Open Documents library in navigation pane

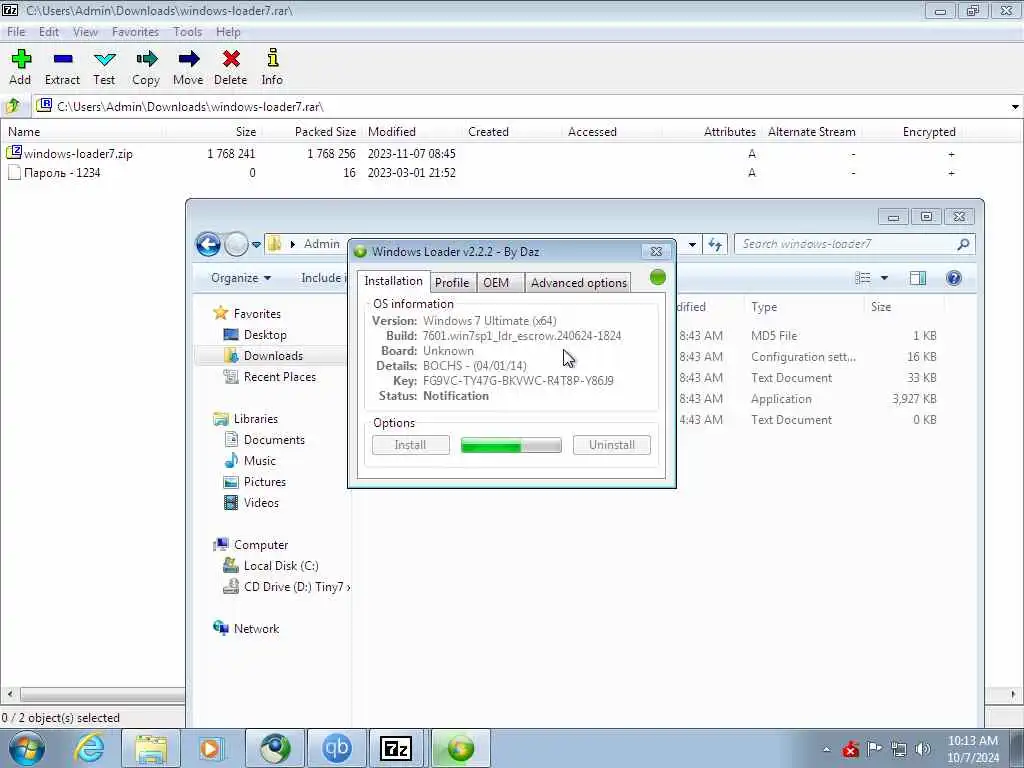[x=274, y=440]
